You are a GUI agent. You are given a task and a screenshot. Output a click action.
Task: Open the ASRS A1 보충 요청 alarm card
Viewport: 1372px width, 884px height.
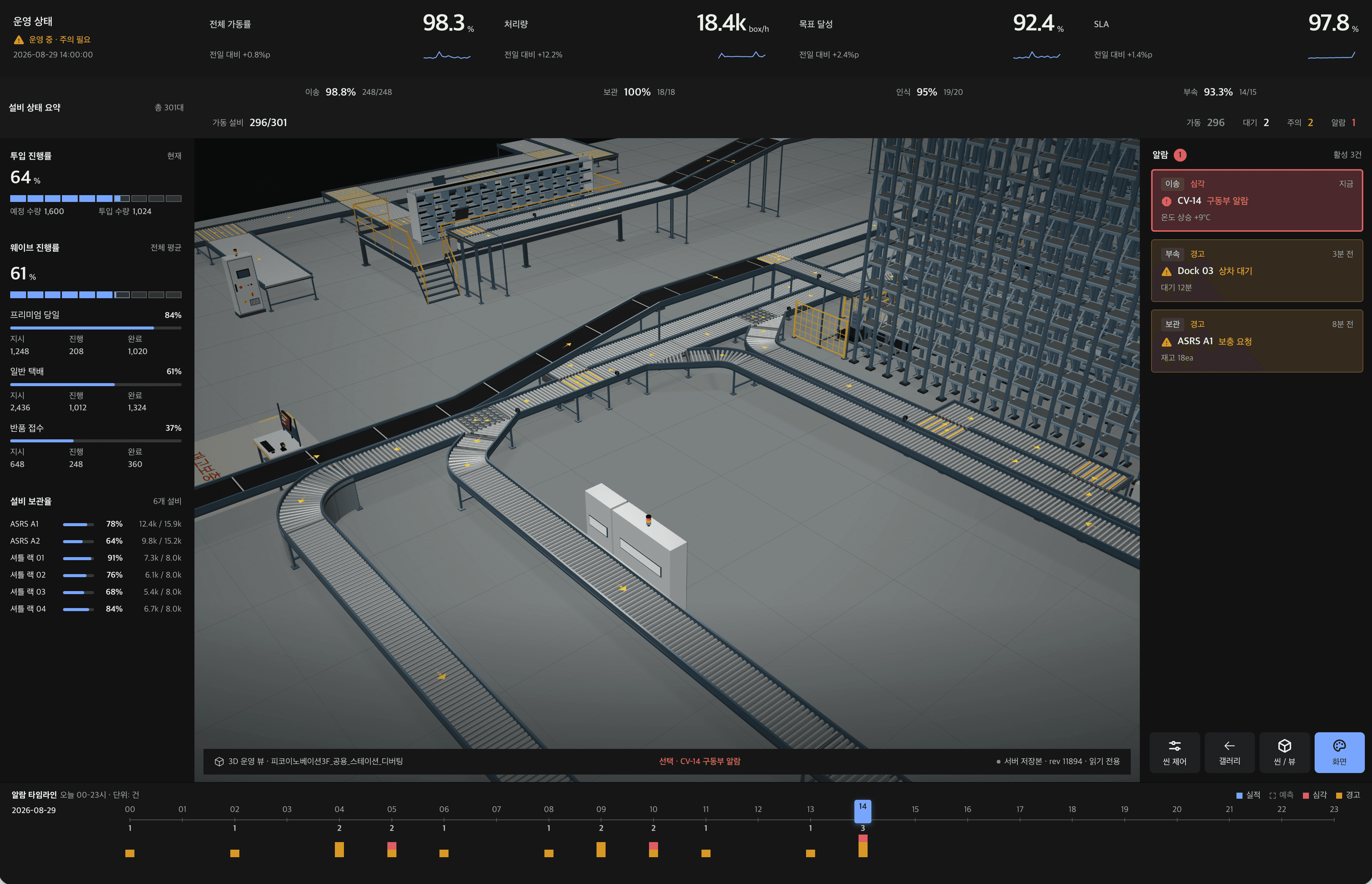[1256, 341]
